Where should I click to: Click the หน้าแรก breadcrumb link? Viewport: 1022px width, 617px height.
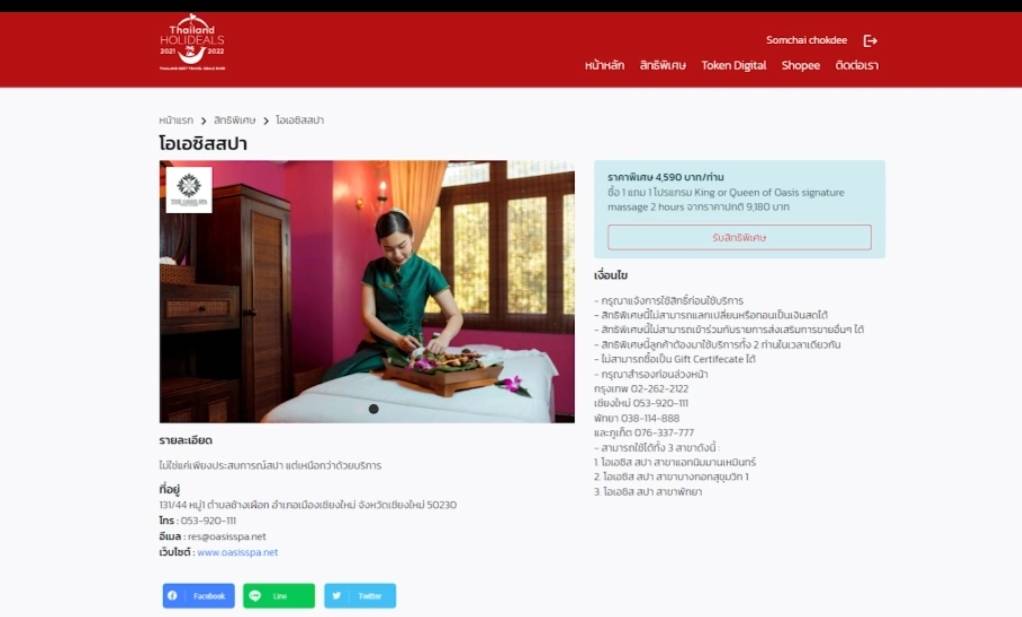(176, 120)
